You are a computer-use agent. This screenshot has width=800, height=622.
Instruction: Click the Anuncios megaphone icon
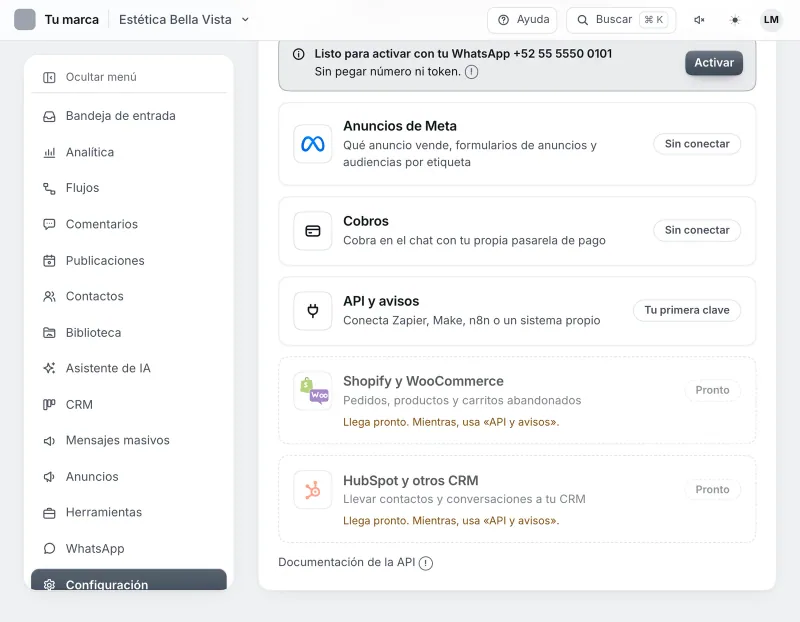49,477
